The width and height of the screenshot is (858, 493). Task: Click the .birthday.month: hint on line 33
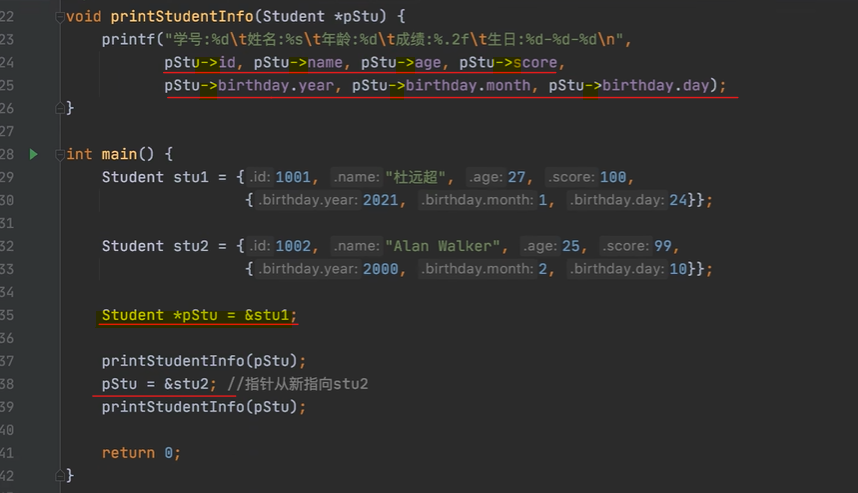coord(477,269)
